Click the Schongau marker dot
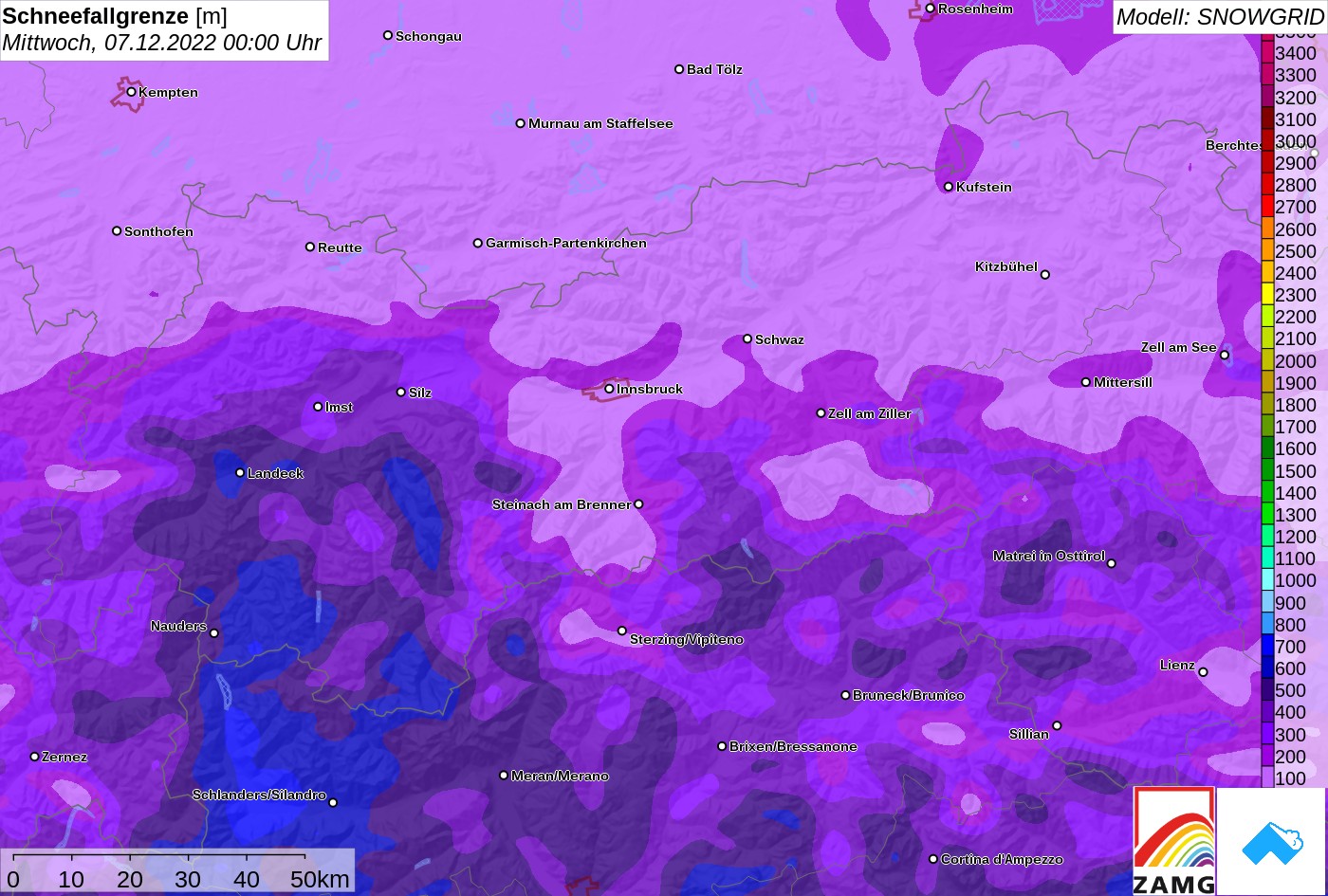The width and height of the screenshot is (1328, 896). pyautogui.click(x=388, y=35)
